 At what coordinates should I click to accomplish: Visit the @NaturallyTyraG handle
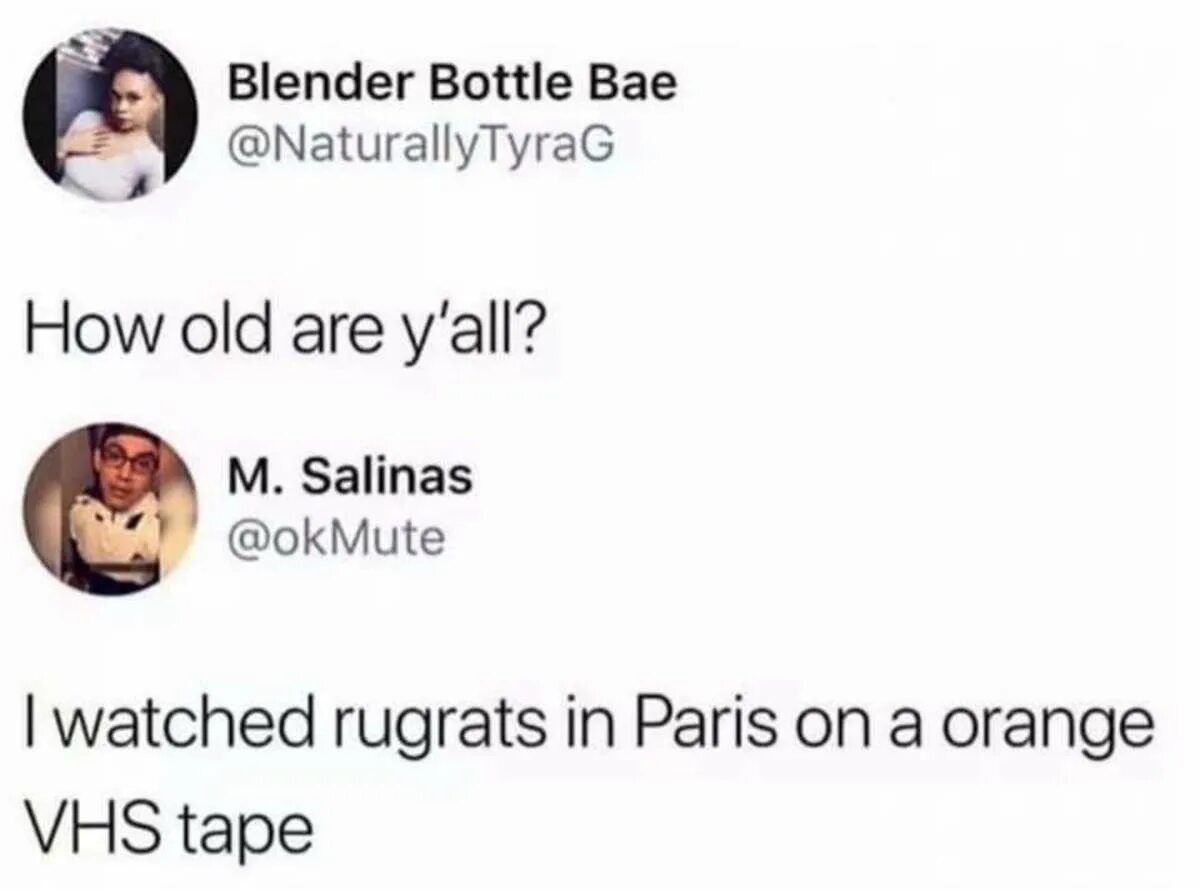click(417, 148)
